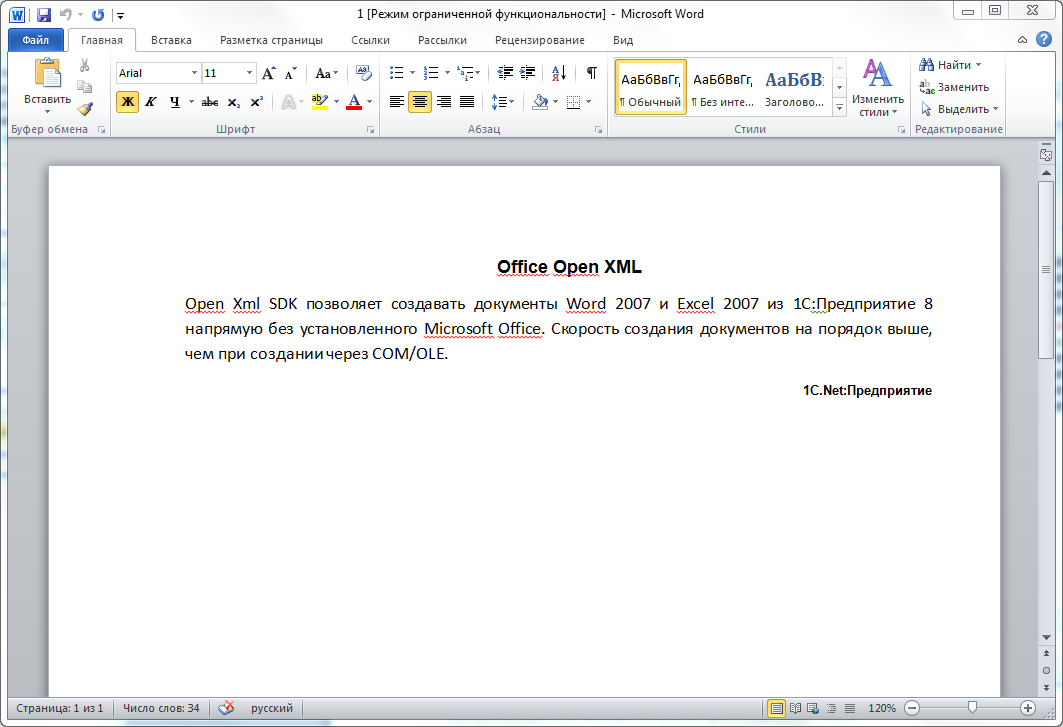Click the Число слов: 34 status indicator

pos(161,708)
